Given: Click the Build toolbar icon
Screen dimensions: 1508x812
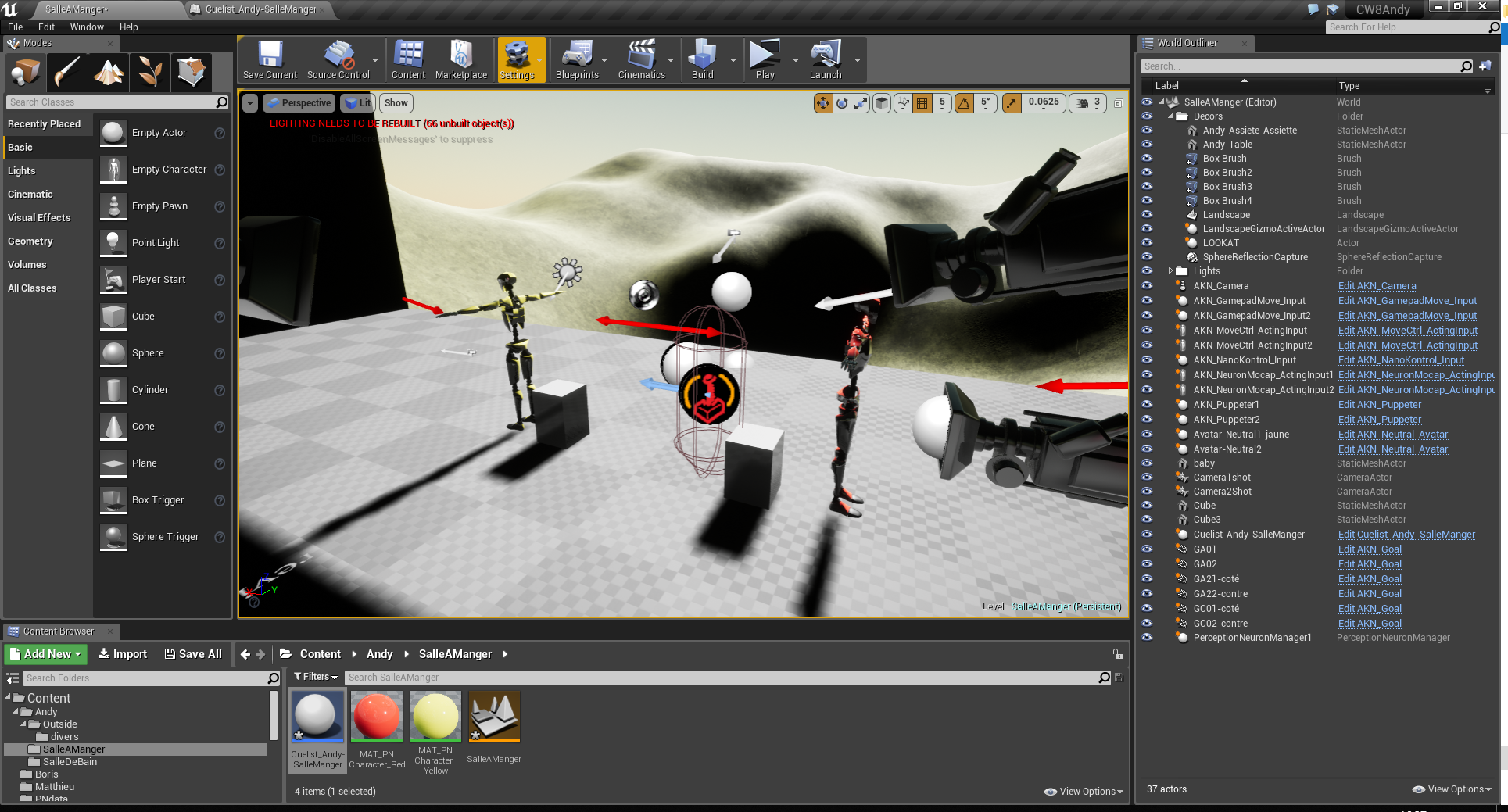Looking at the screenshot, I should click(702, 60).
